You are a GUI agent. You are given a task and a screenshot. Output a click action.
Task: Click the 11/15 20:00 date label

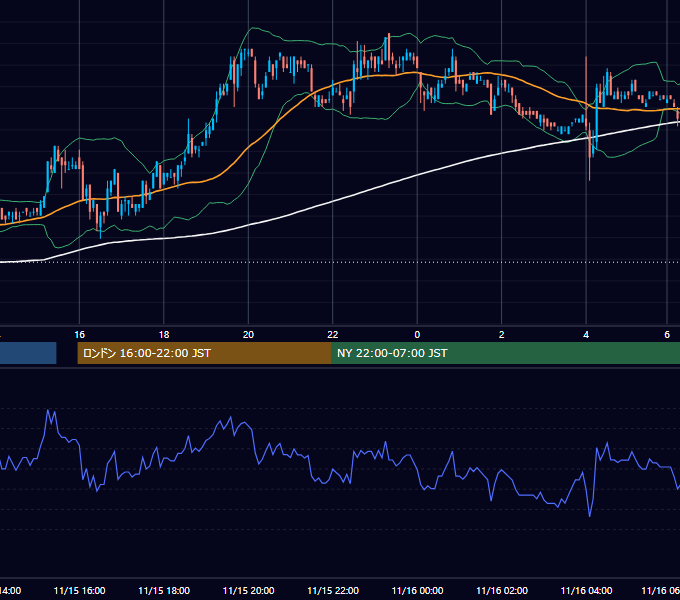pos(248,590)
